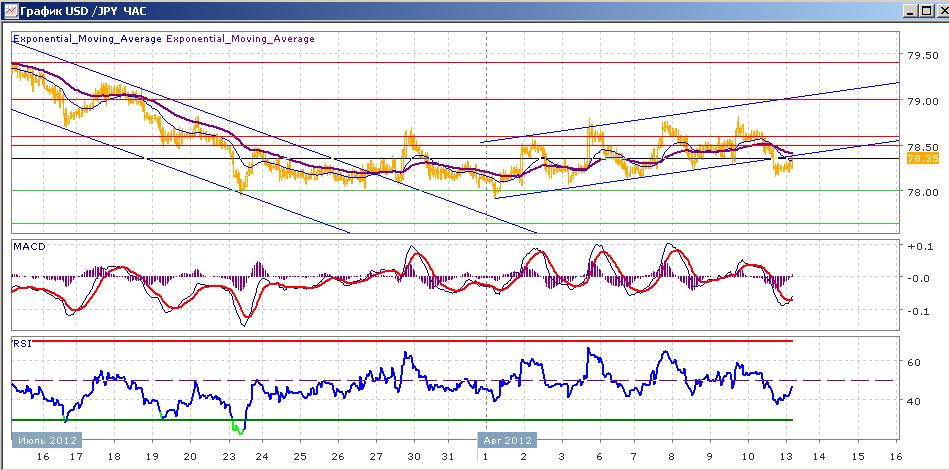This screenshot has height=470, width=949.
Task: Click the -0.1 MACD axis label
Action: 919,311
